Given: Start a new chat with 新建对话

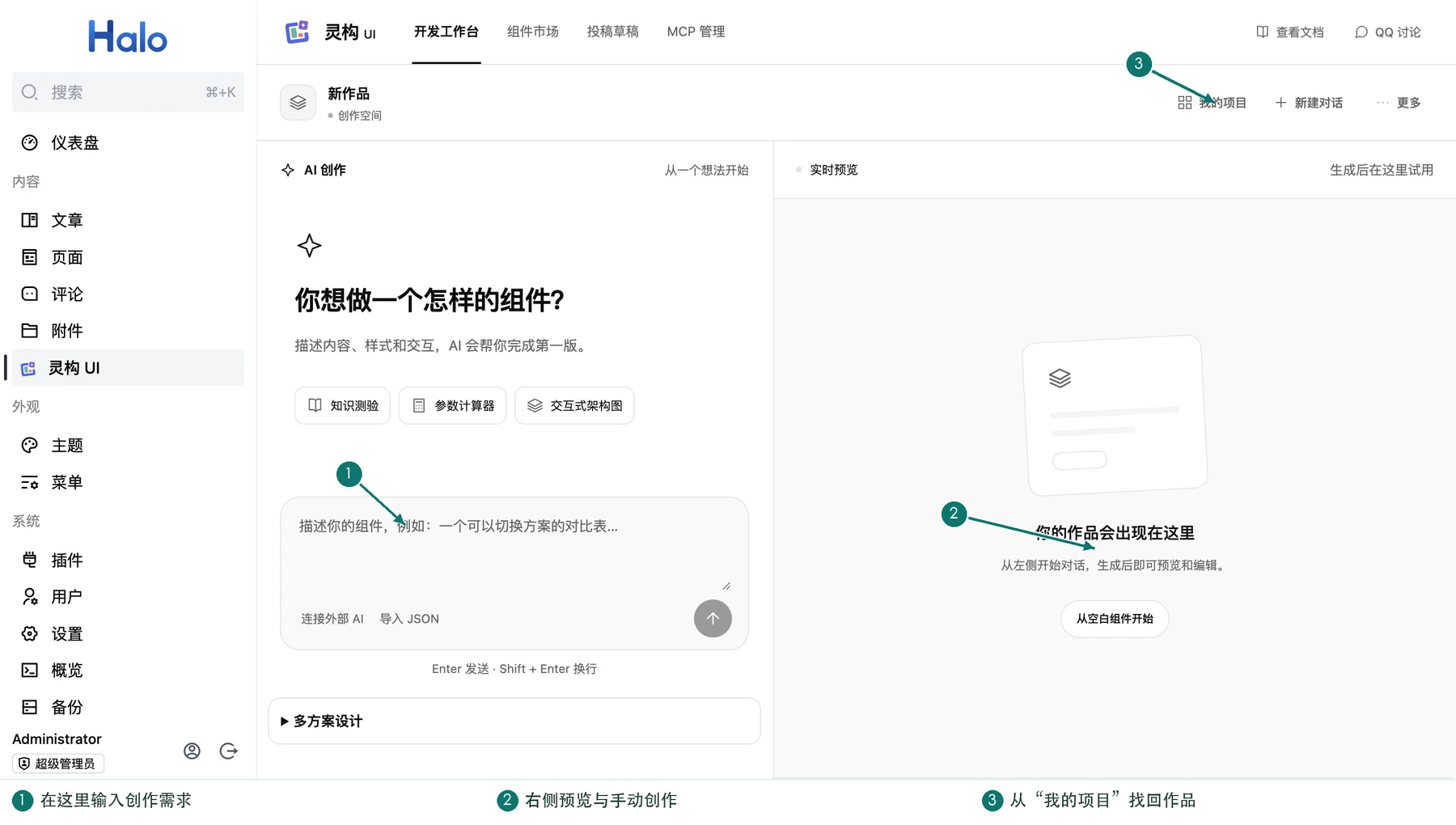Looking at the screenshot, I should click(1309, 103).
